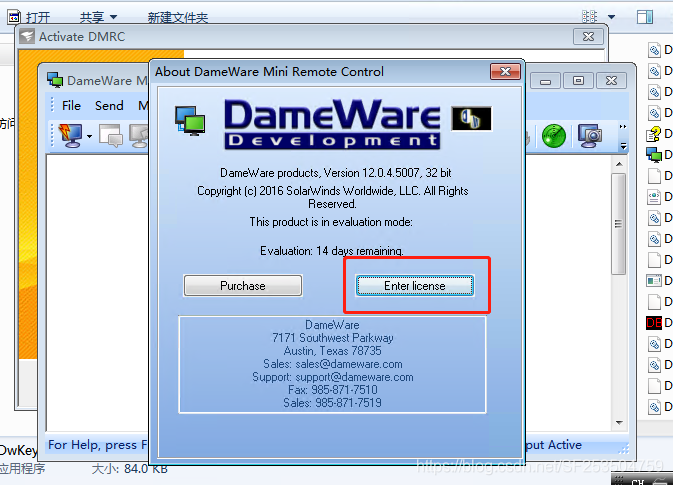The width and height of the screenshot is (673, 485).
Task: Open view options dropdown arrow in Explorer
Action: pos(612,17)
